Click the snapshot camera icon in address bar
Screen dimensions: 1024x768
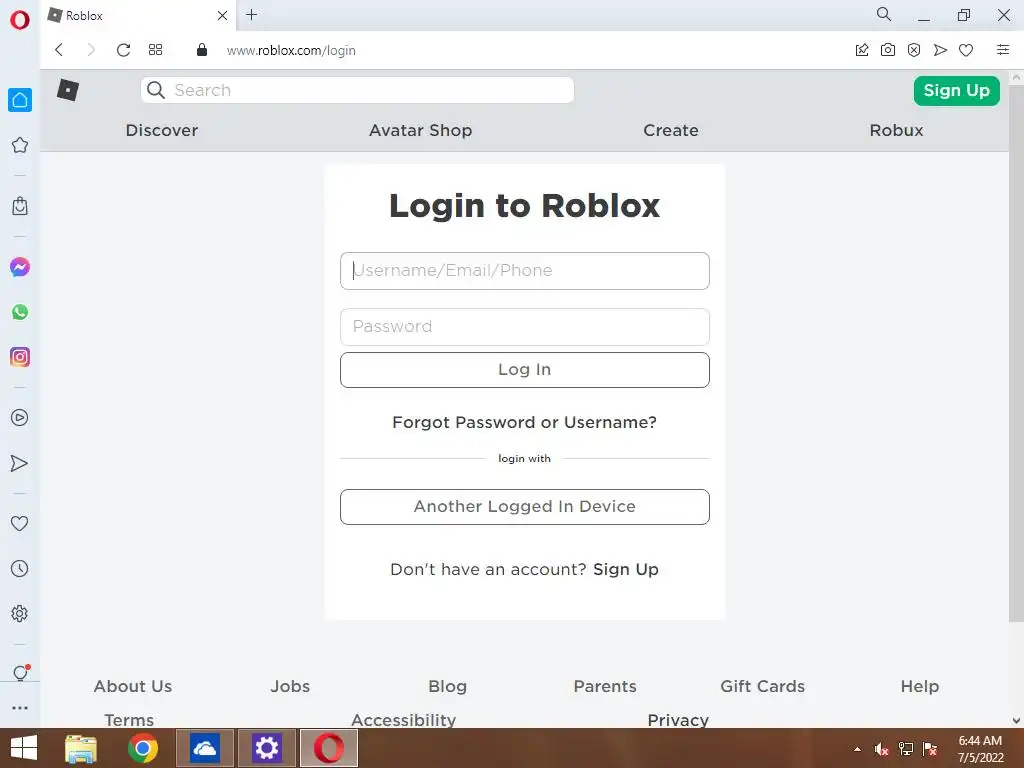(888, 50)
